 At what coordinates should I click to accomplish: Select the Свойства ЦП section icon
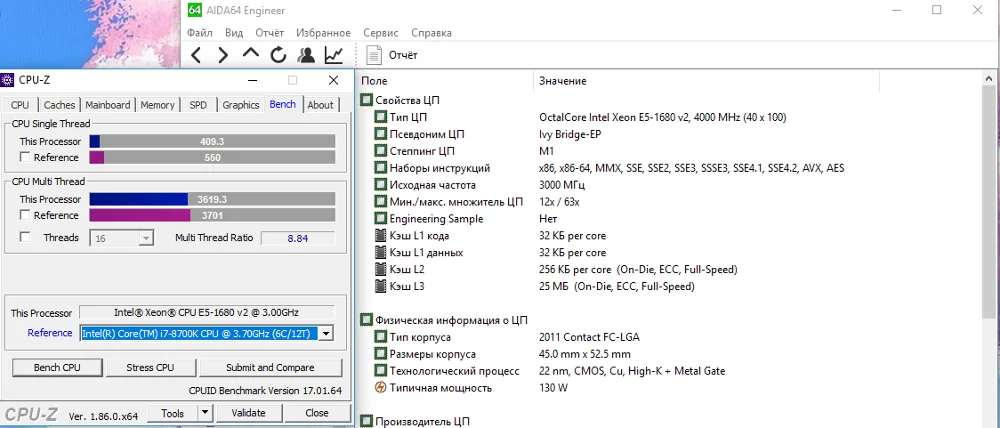pyautogui.click(x=366, y=100)
